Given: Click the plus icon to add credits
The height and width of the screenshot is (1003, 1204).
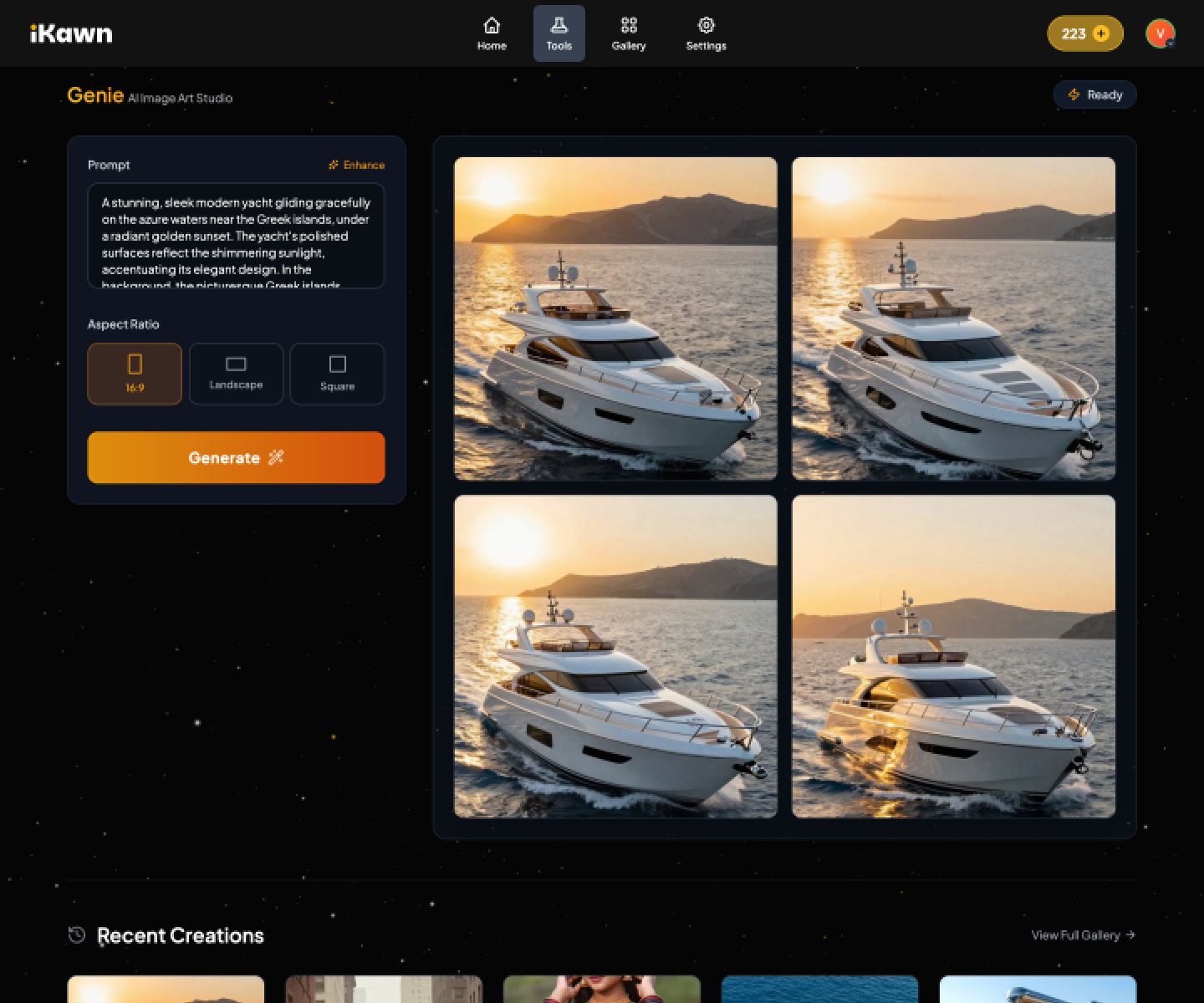Looking at the screenshot, I should tap(1101, 33).
